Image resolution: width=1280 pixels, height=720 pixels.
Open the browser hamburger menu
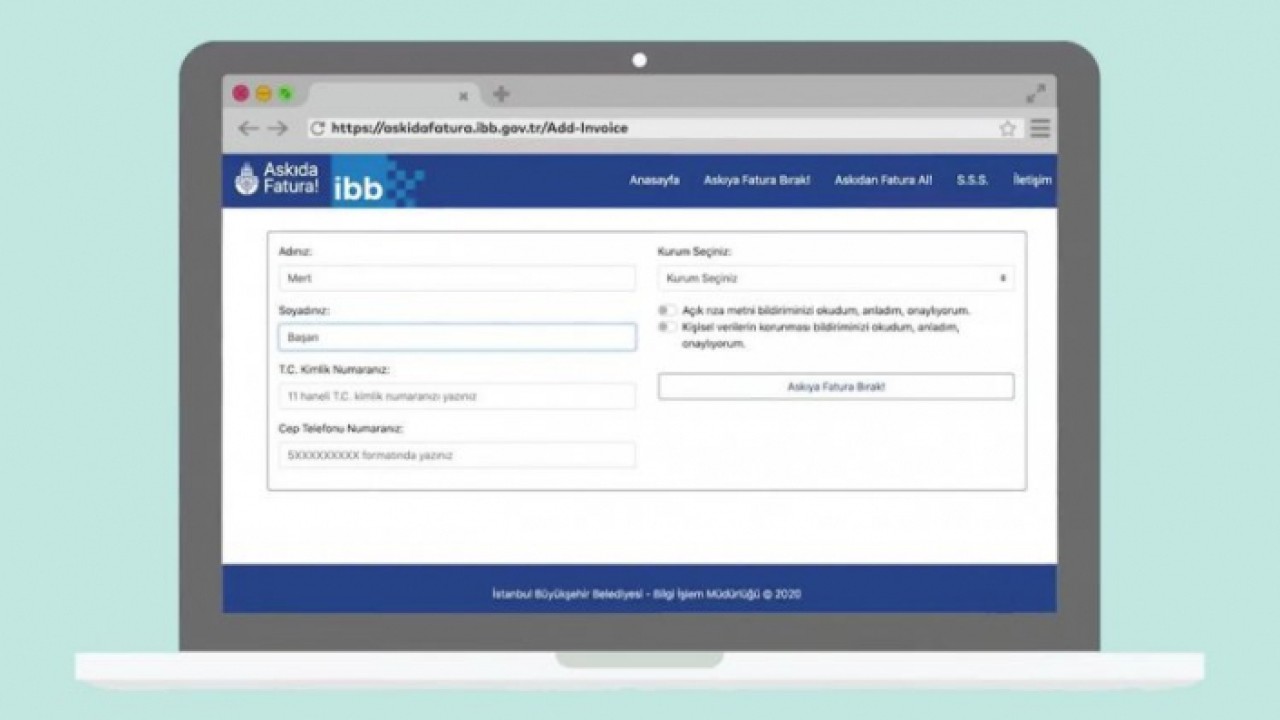[1040, 128]
